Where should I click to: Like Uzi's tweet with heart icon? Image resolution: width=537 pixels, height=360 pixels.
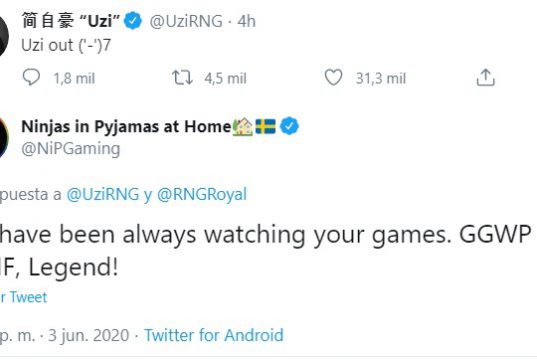(x=333, y=77)
